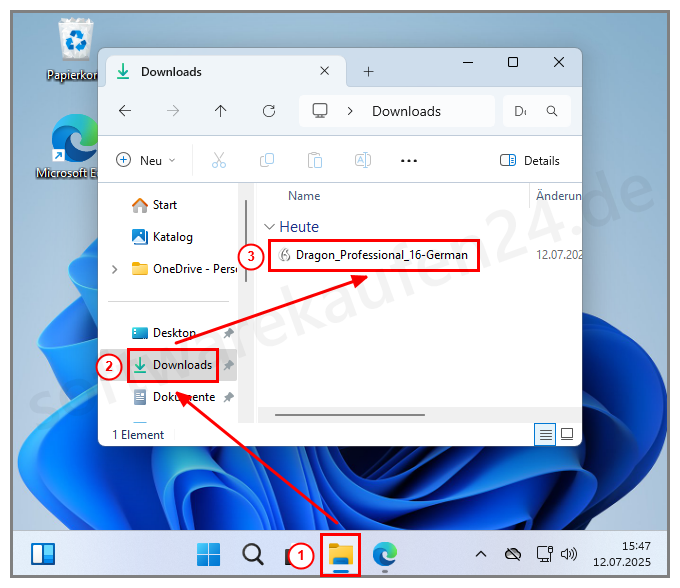The image size is (680, 588).
Task: Click the Cut scissors icon
Action: pos(219,160)
